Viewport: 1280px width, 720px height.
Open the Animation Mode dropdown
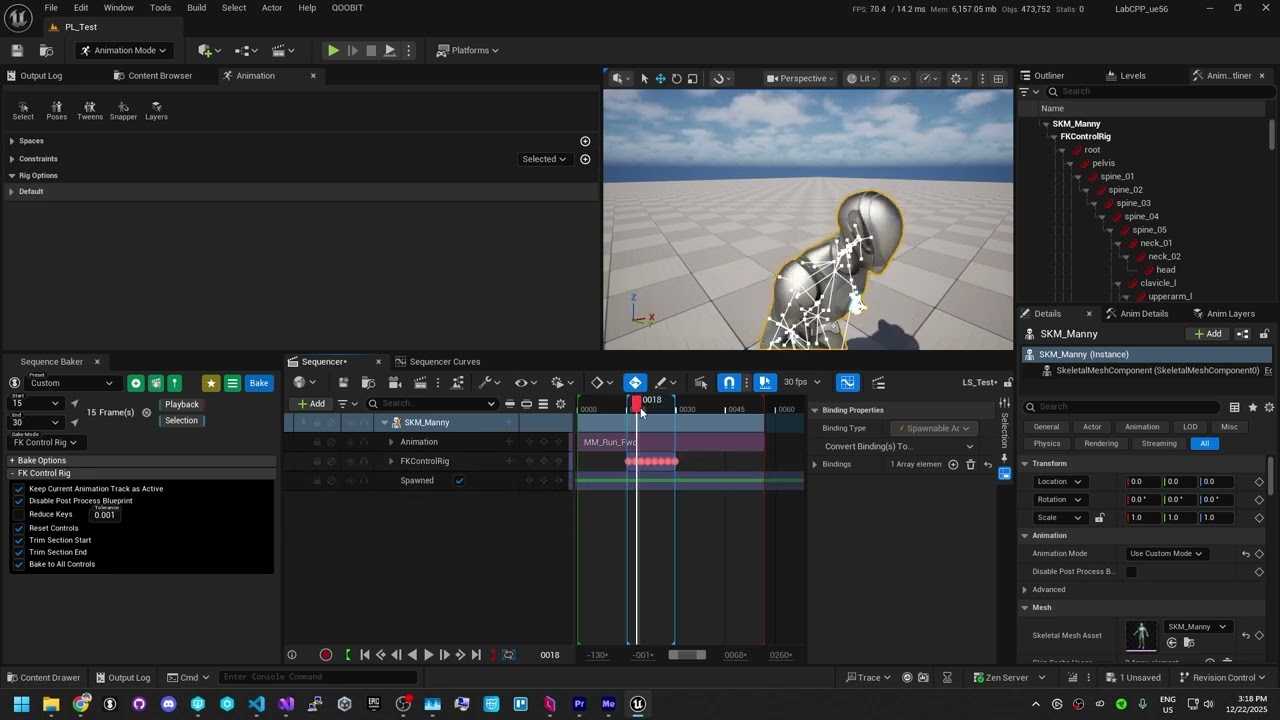click(123, 50)
